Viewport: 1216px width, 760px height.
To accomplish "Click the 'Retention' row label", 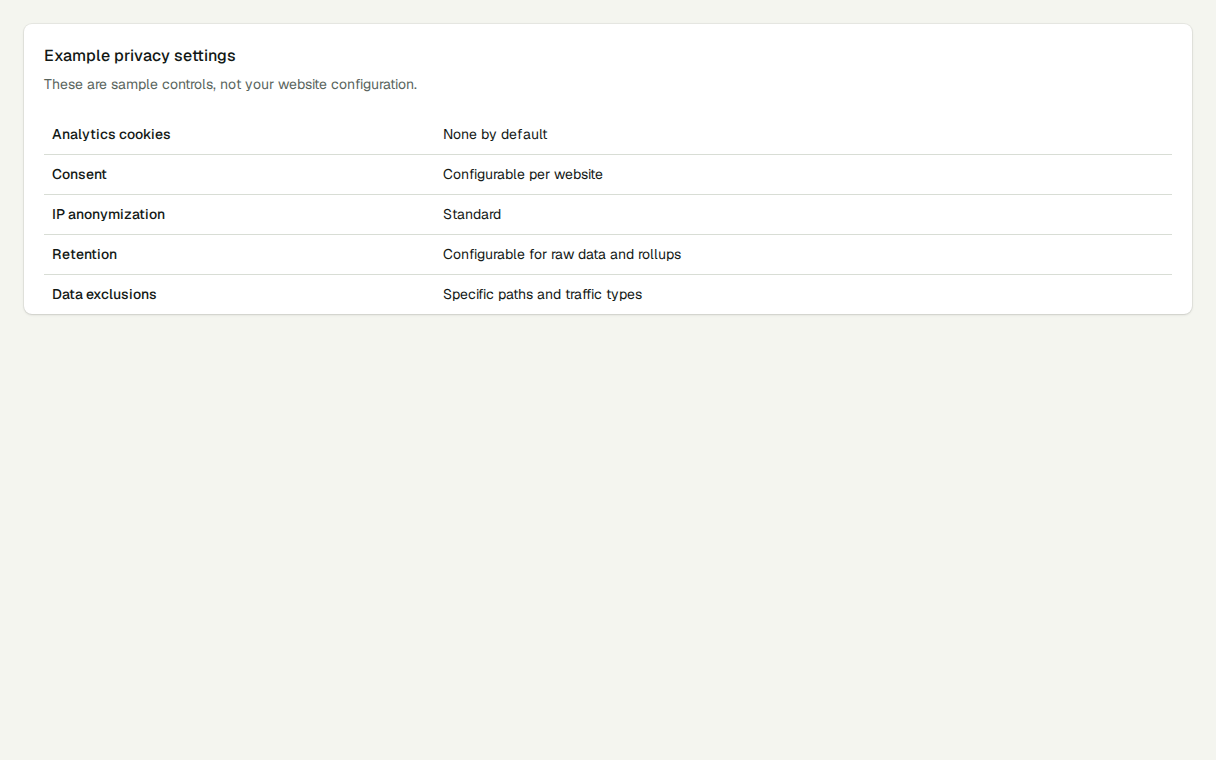I will (84, 254).
